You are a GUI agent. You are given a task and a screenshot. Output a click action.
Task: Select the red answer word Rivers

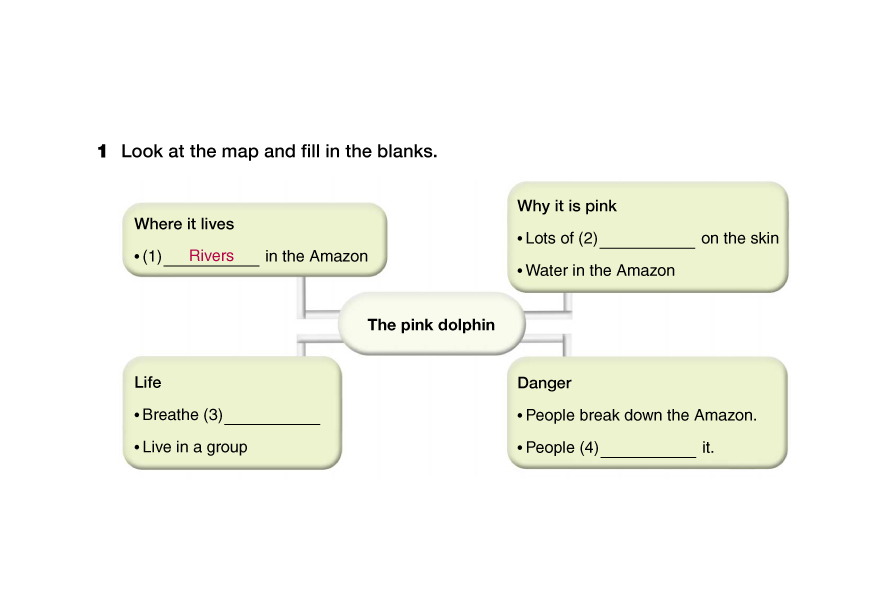click(x=211, y=256)
